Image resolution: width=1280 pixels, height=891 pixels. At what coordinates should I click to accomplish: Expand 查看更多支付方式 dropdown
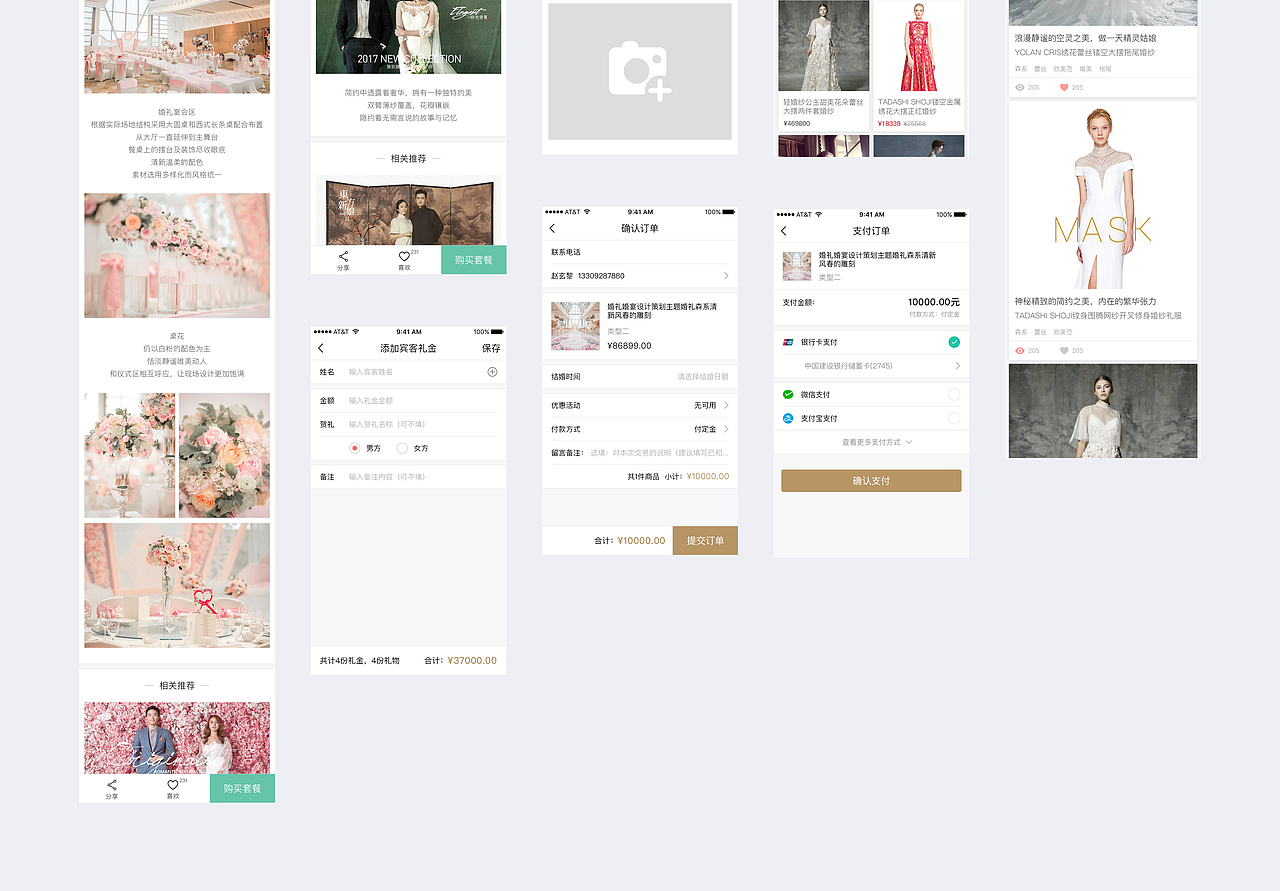pos(877,442)
